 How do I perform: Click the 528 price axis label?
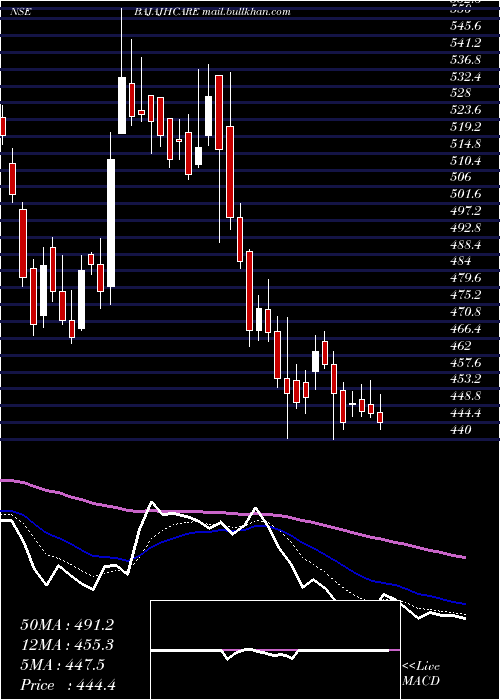tap(461, 93)
